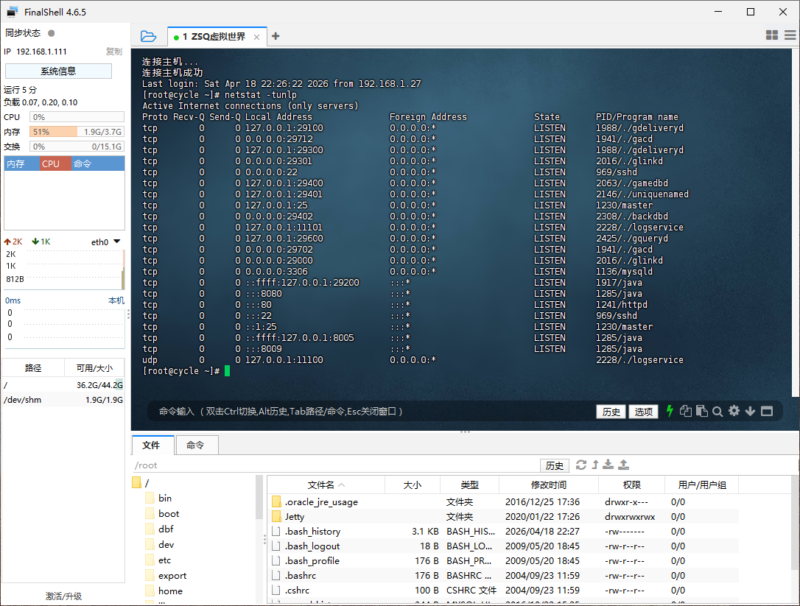The image size is (800, 606).
Task: Select the boot folder in tree
Action: pos(162,514)
